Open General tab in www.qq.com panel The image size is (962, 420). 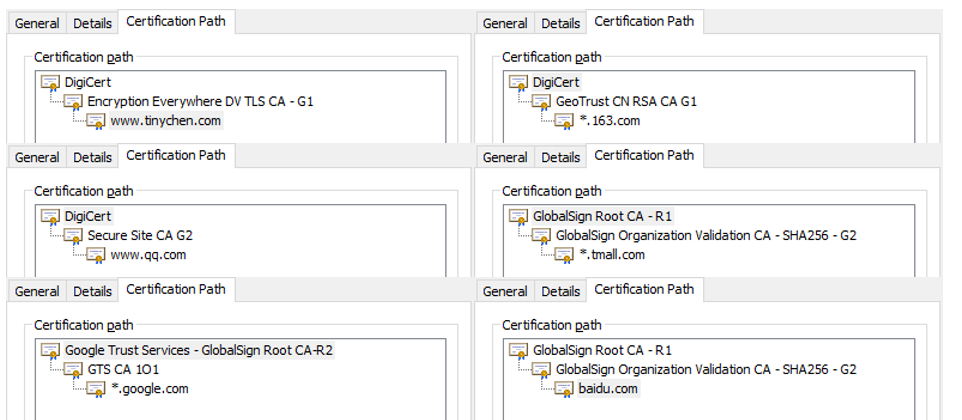[x=37, y=157]
